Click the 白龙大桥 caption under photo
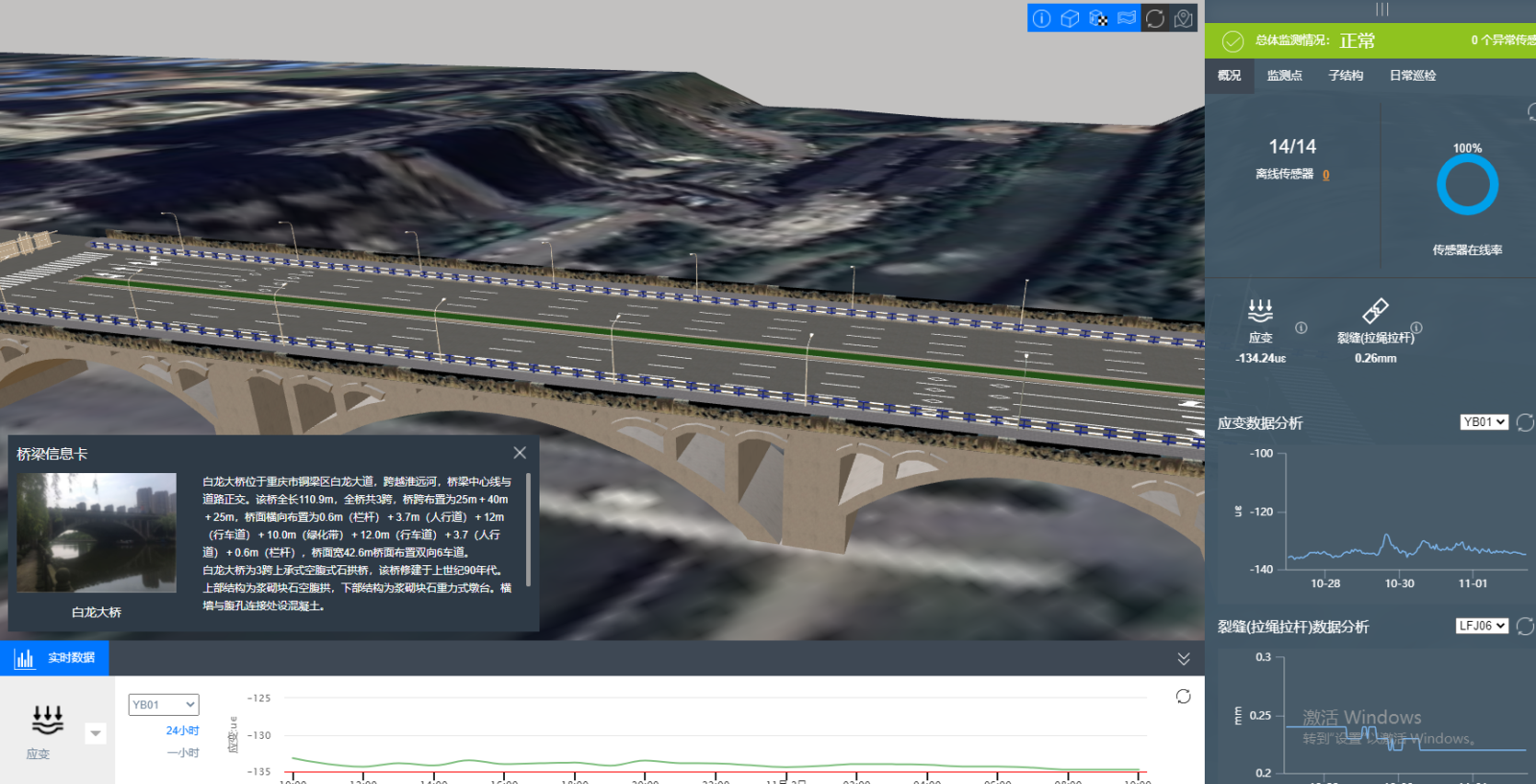This screenshot has height=784, width=1536. pos(97,612)
